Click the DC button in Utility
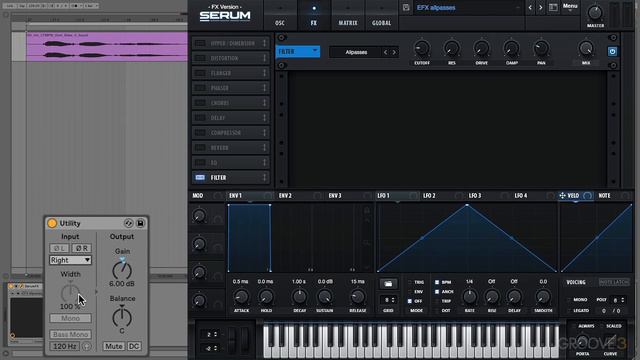This screenshot has height=360, width=640. [134, 346]
